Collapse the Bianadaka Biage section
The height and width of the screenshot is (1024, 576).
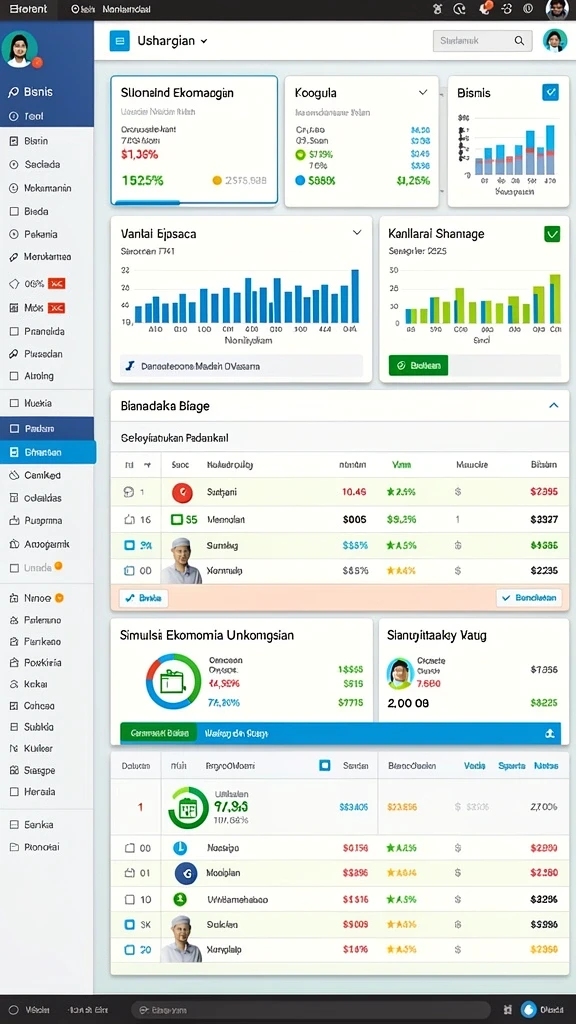pyautogui.click(x=553, y=406)
